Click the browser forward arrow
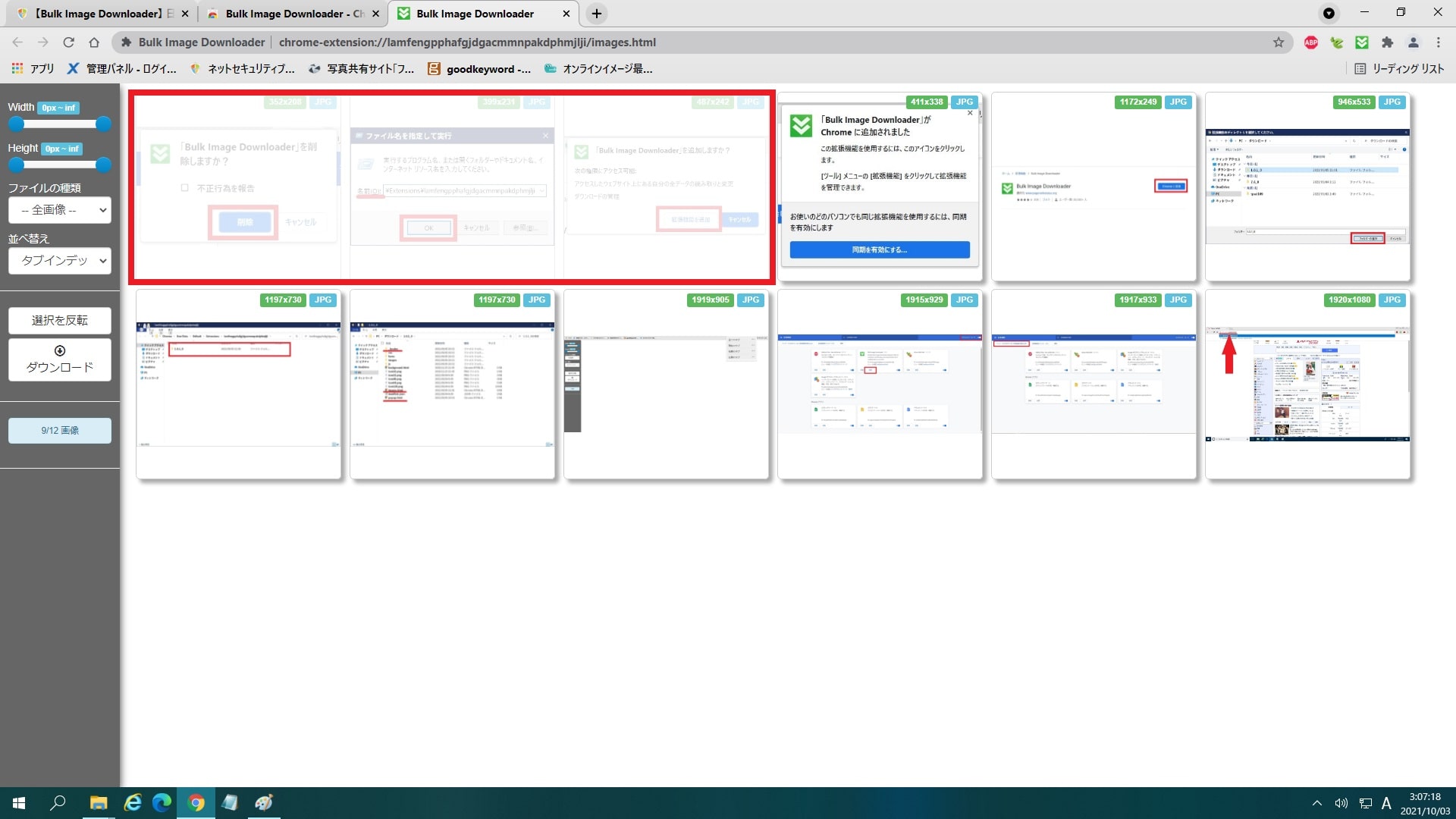Image resolution: width=1456 pixels, height=819 pixels. (x=43, y=42)
